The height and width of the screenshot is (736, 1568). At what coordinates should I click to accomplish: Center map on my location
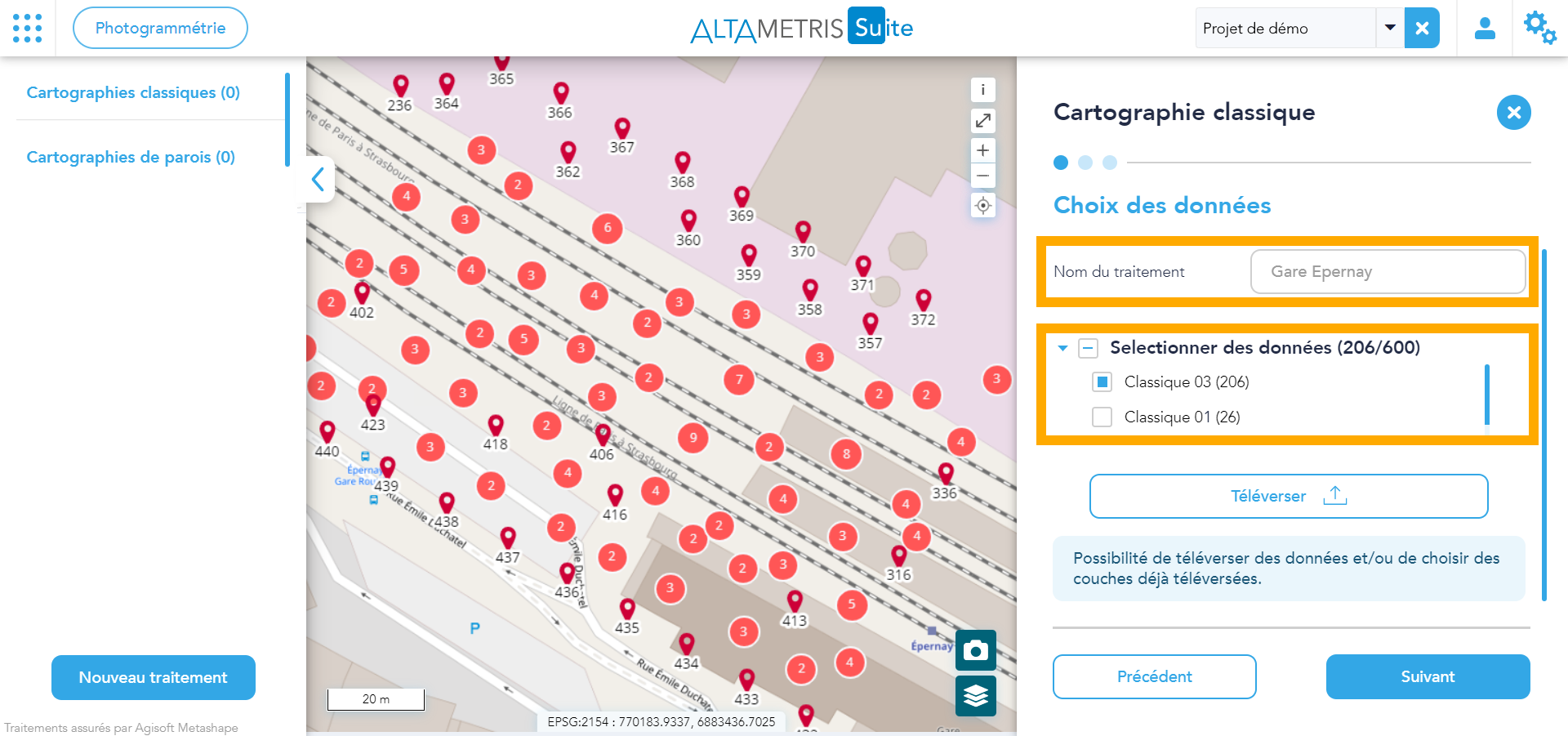point(982,206)
